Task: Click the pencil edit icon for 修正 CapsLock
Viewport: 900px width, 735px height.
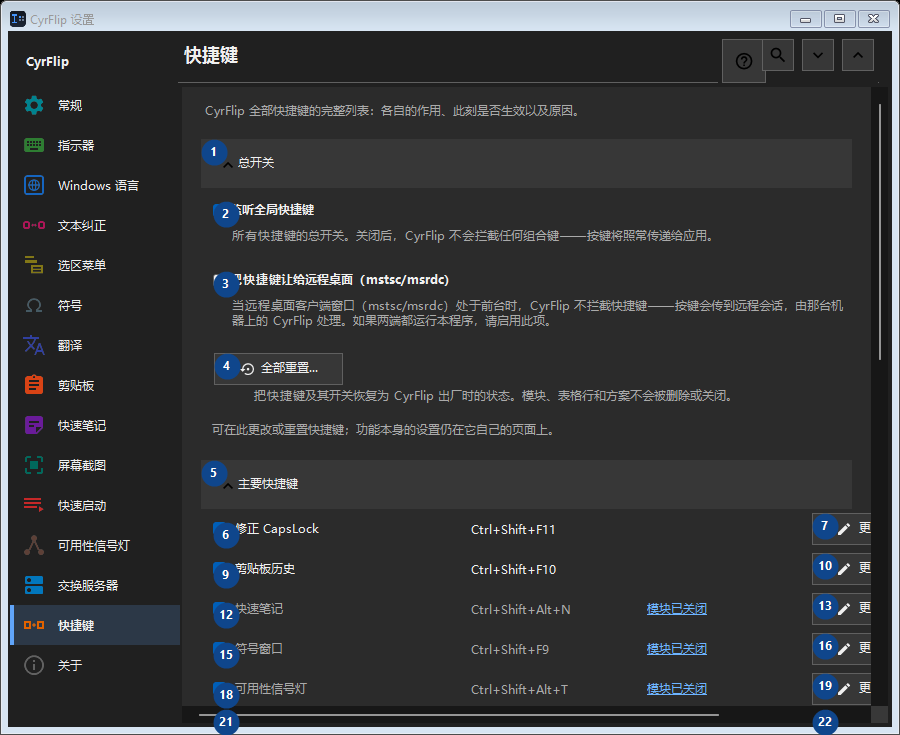Action: click(x=844, y=529)
